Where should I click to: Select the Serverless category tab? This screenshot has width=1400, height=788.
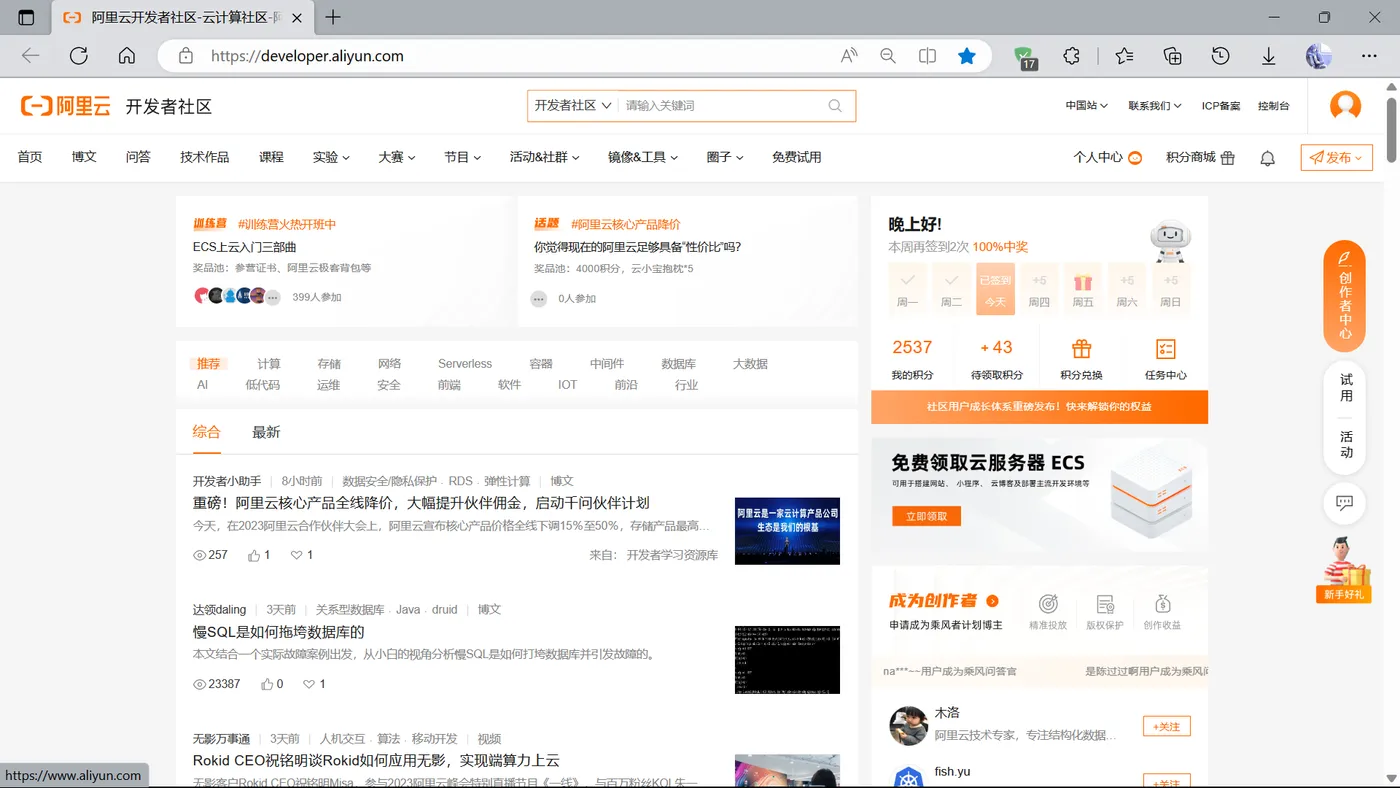point(465,364)
